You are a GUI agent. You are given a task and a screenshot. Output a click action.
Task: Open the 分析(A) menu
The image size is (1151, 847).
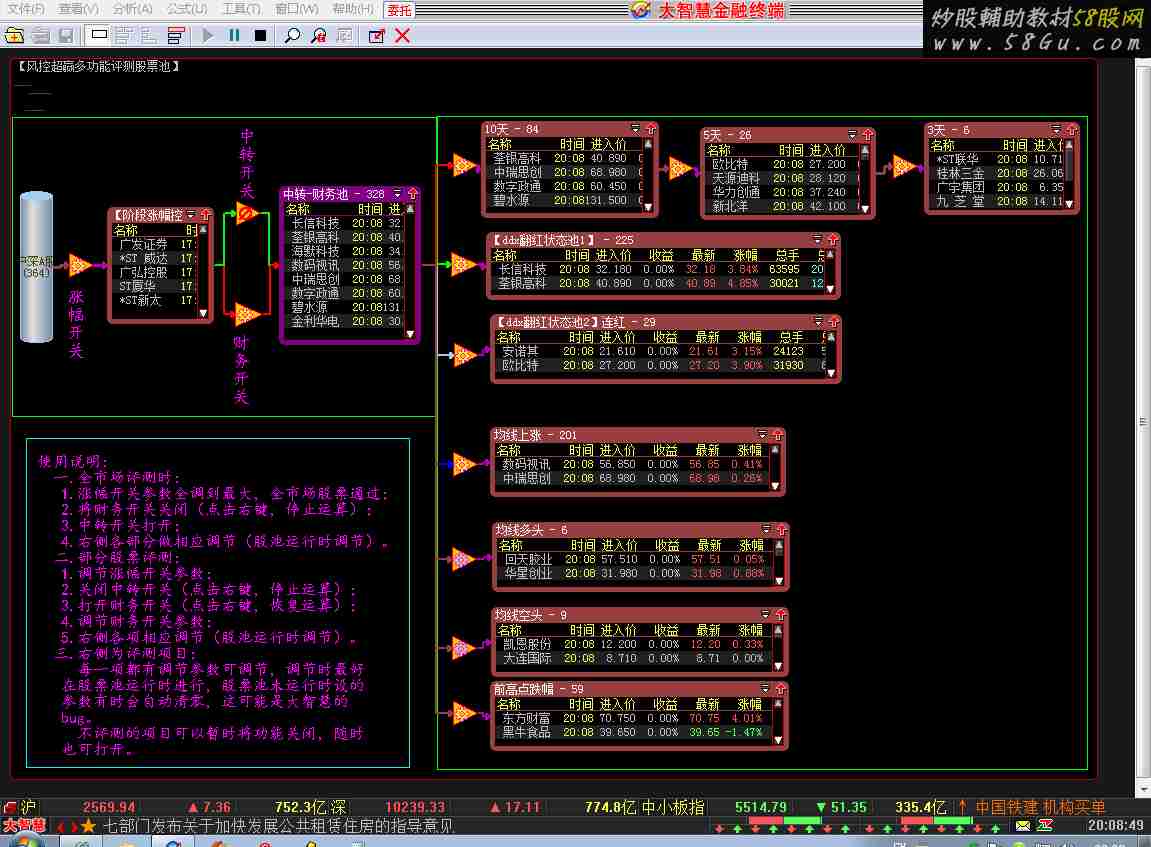(x=132, y=9)
